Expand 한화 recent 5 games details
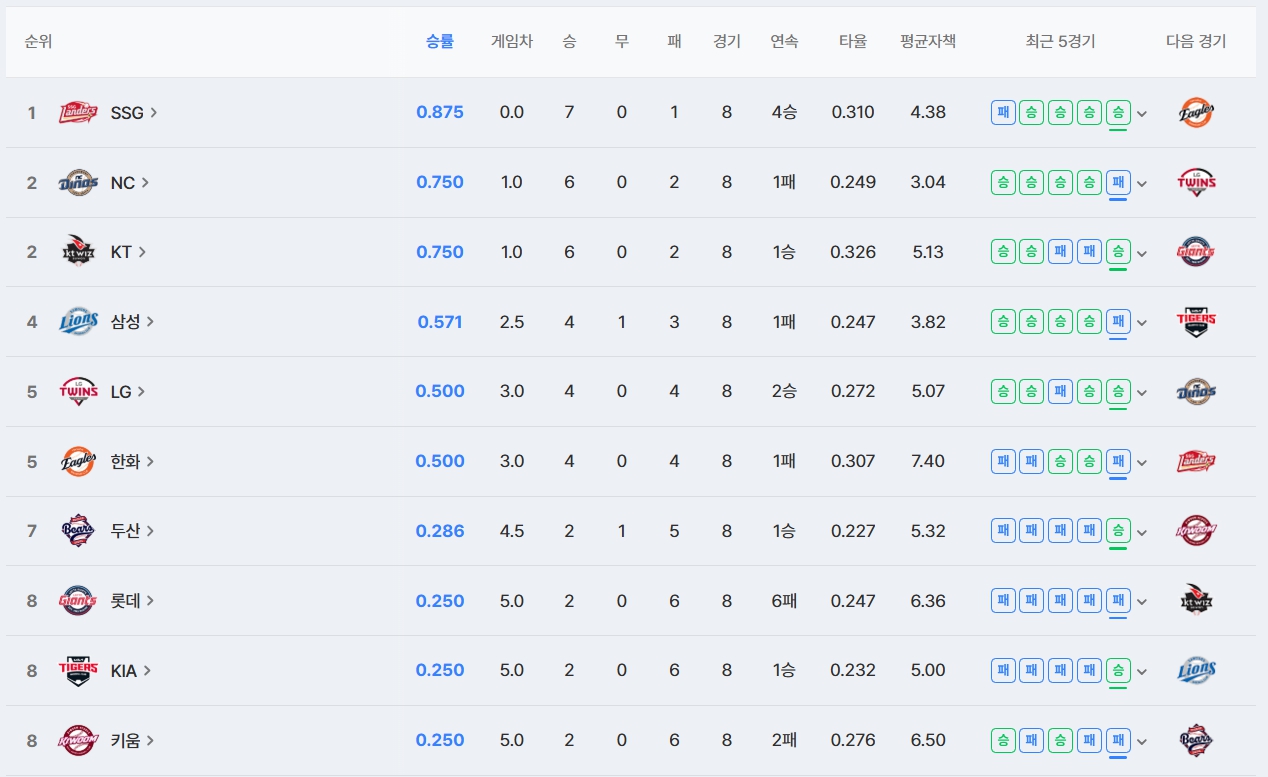The height and width of the screenshot is (777, 1268). tap(1142, 463)
